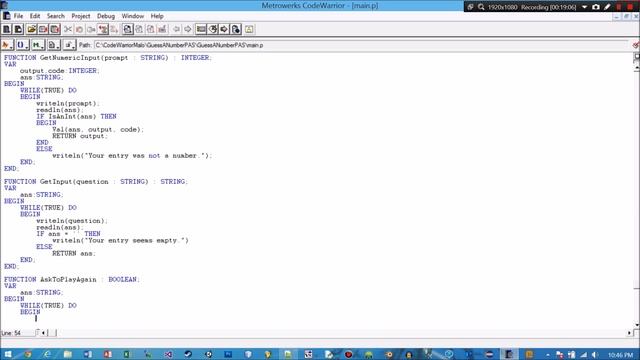Click the recorder camera snapshot icon
Screen dimensions: 640x360
click(596, 7)
